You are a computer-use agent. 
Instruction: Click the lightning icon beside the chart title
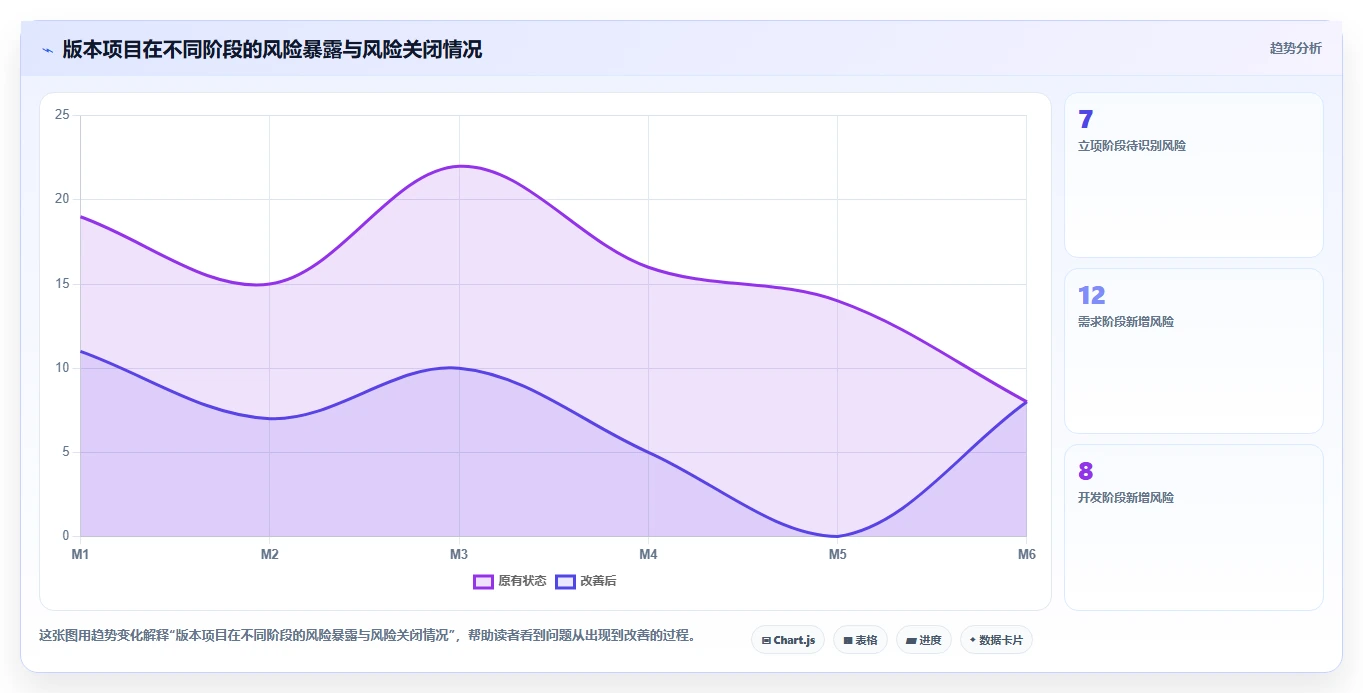[x=47, y=50]
